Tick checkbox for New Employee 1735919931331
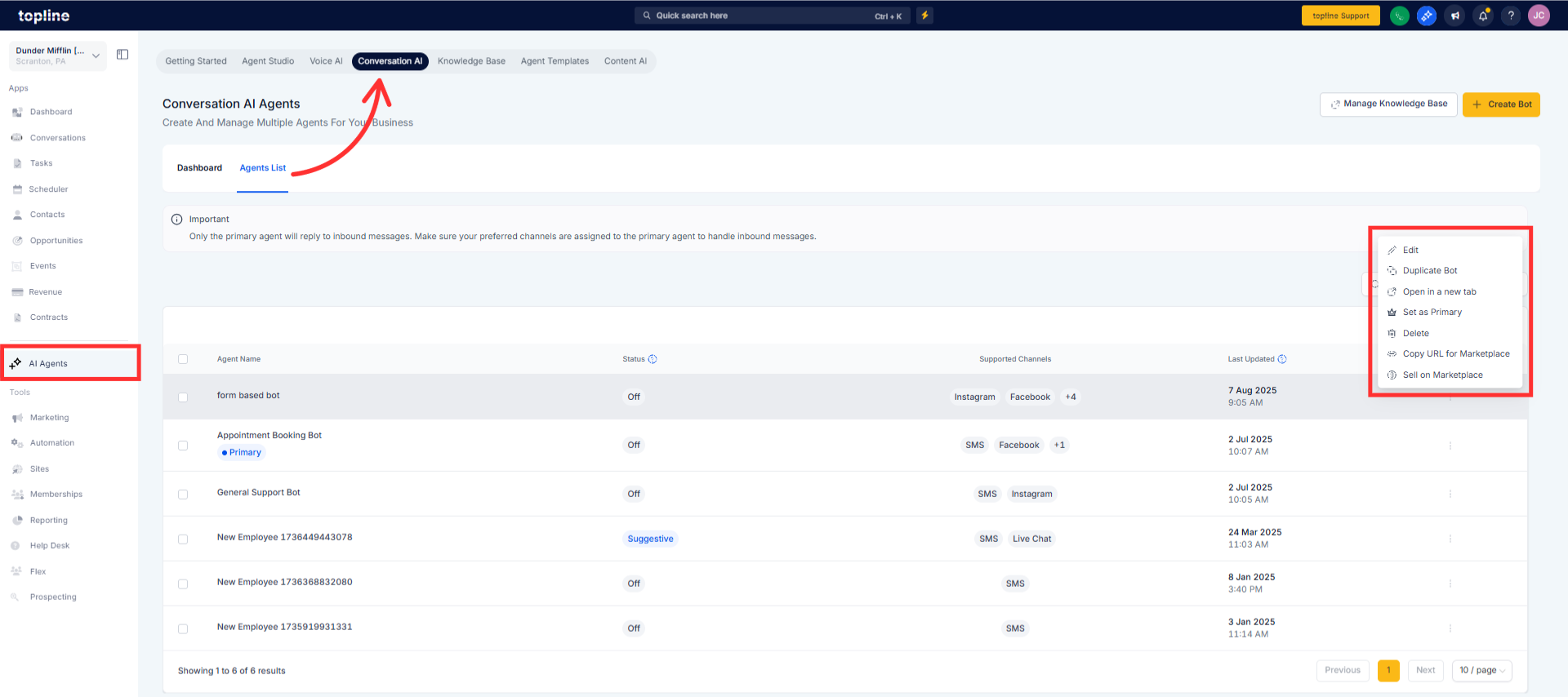 point(183,629)
